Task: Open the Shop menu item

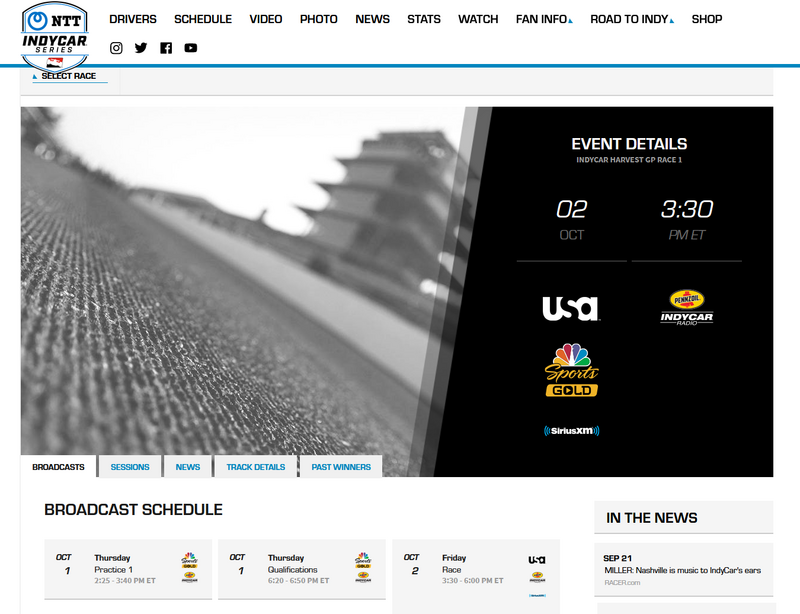Action: tap(707, 19)
